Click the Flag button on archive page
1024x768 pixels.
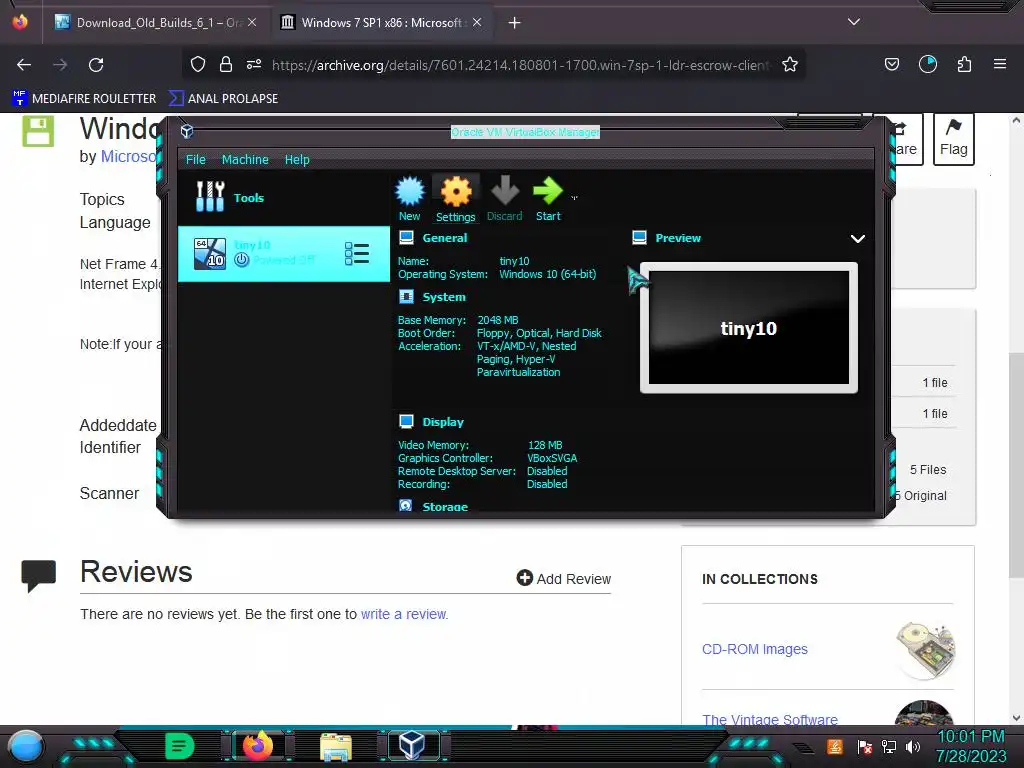pyautogui.click(x=953, y=138)
